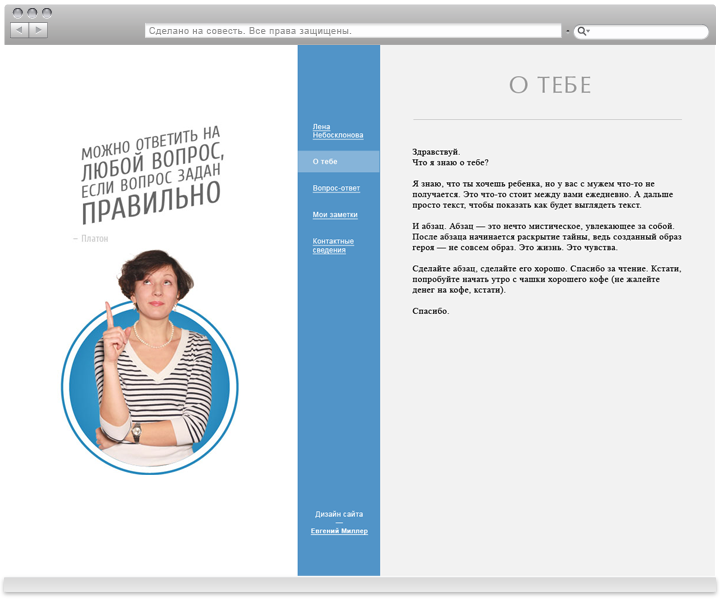Click the red close window button
Viewport: 720px width, 603px height.
(x=18, y=13)
